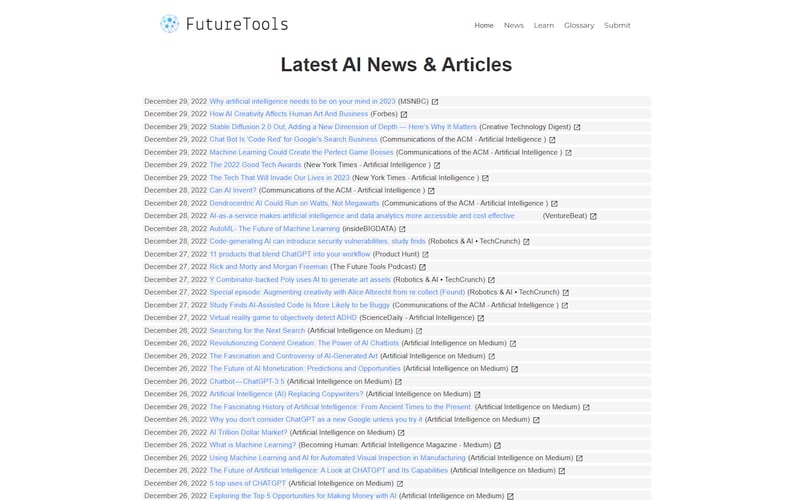
Task: Open 'Study Finds AI-Assisted Code' link
Action: point(299,306)
